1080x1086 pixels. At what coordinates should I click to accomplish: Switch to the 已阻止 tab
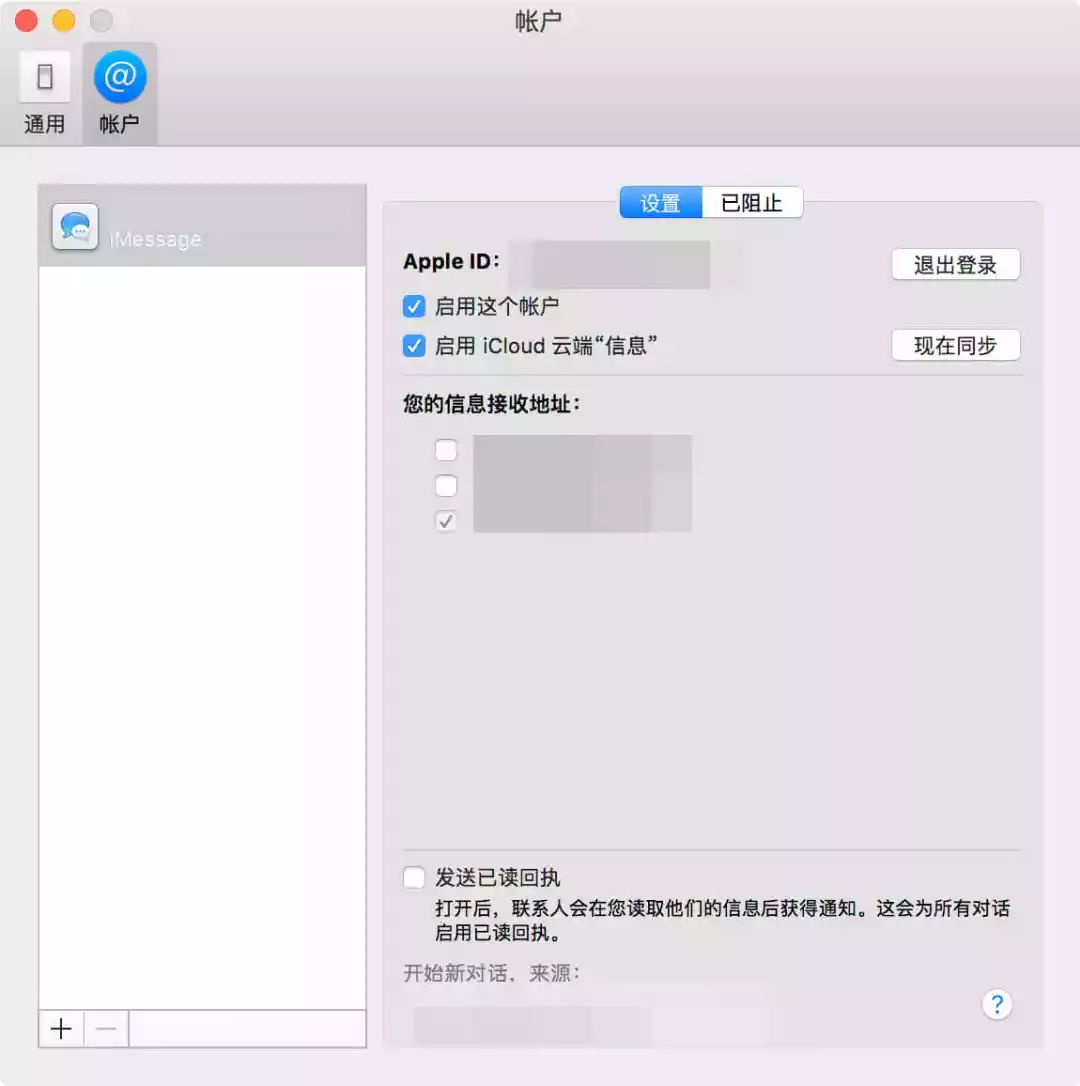(752, 202)
